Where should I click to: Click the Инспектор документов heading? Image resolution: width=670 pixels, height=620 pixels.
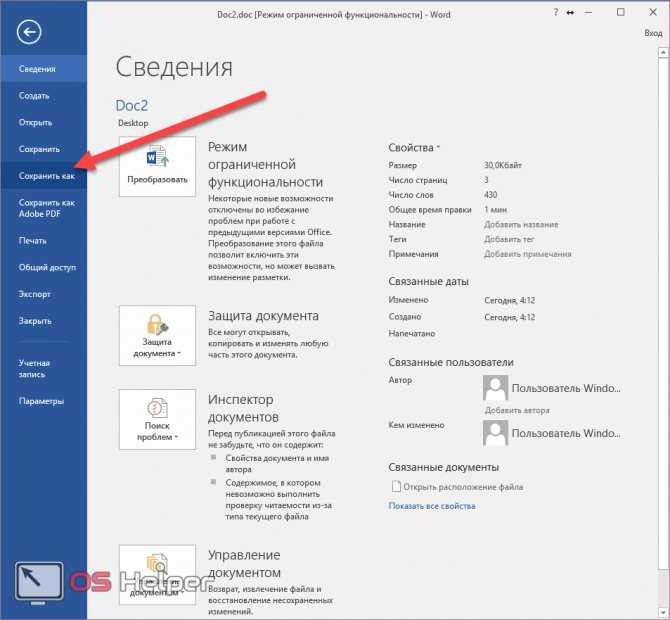[244, 408]
